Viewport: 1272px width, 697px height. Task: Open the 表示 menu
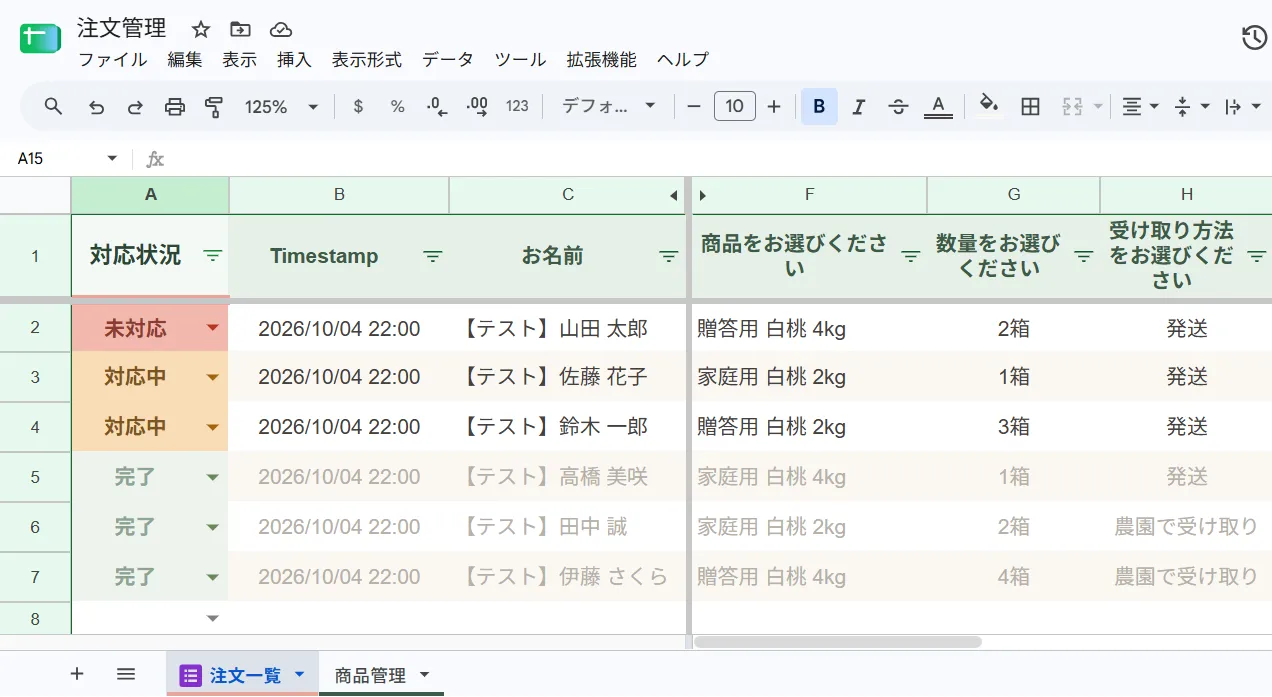tap(240, 60)
